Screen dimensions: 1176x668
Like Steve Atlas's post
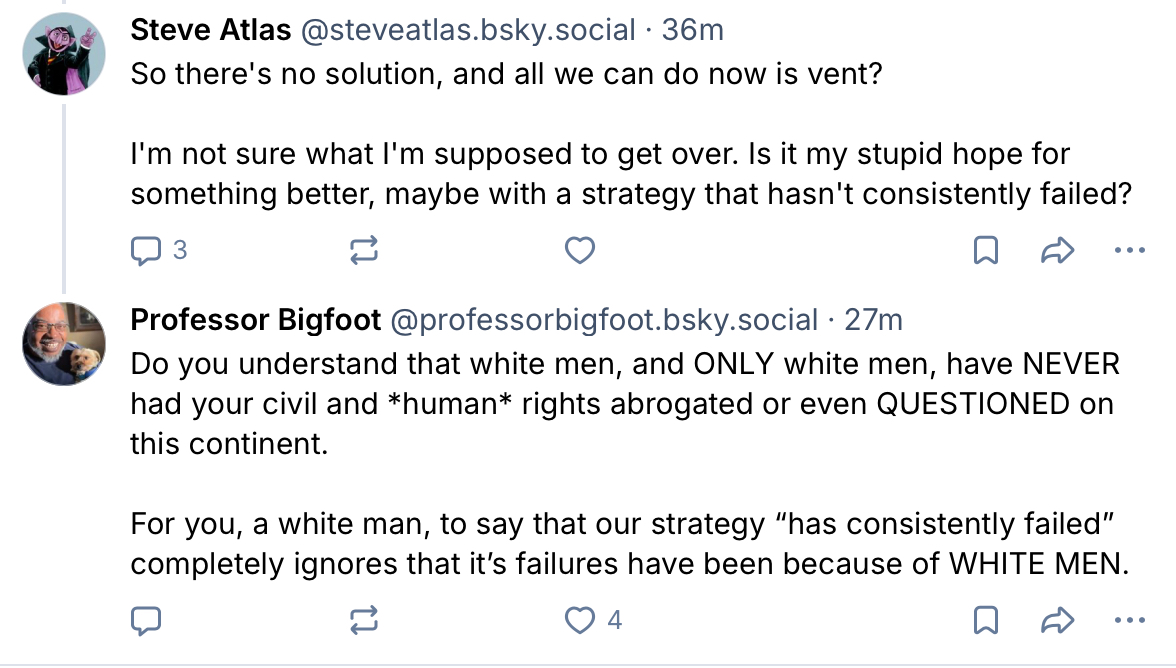[580, 250]
